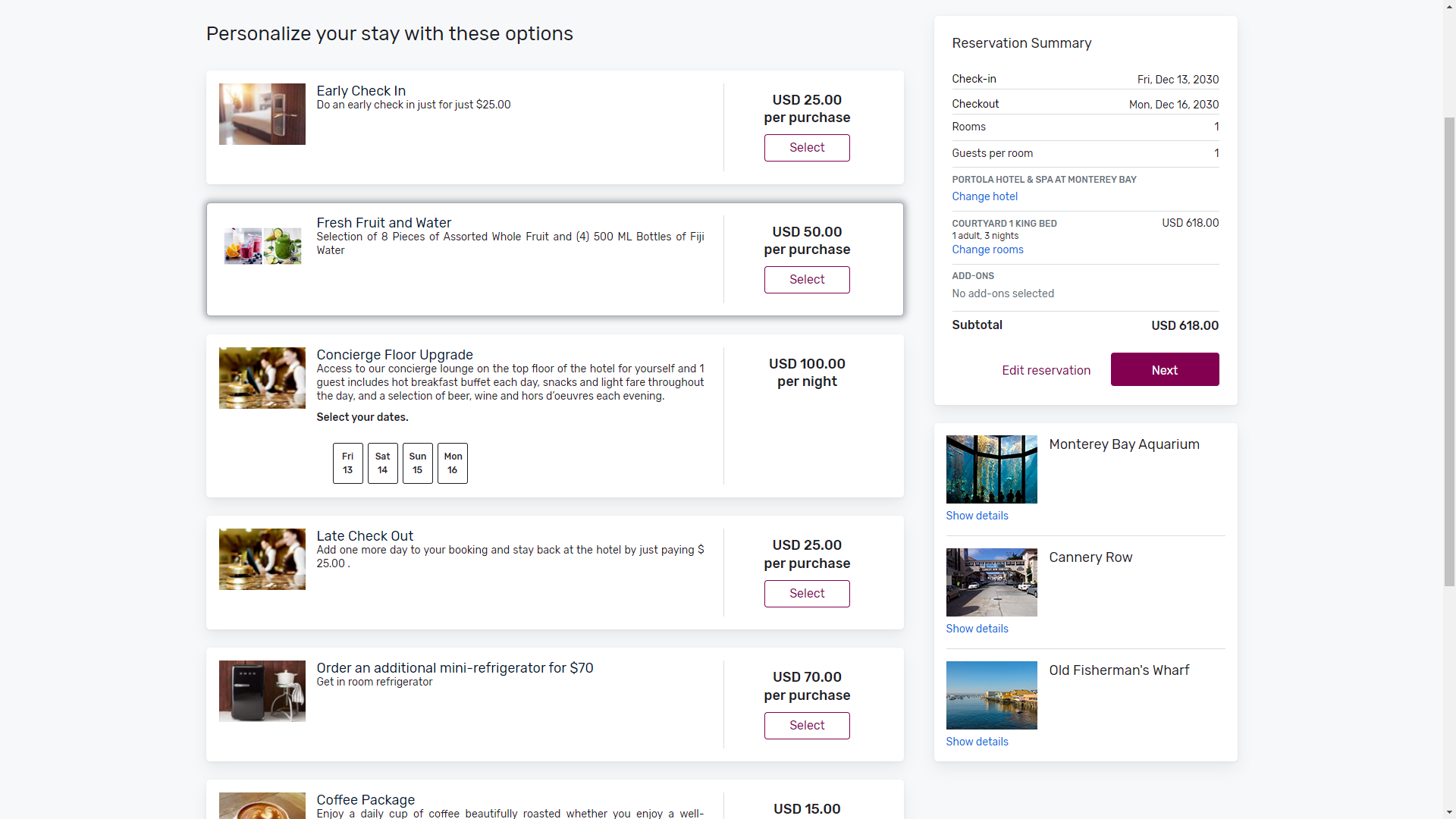Select the Fresh Fruit and Water add-on
Image resolution: width=1456 pixels, height=819 pixels.
pyautogui.click(x=807, y=280)
